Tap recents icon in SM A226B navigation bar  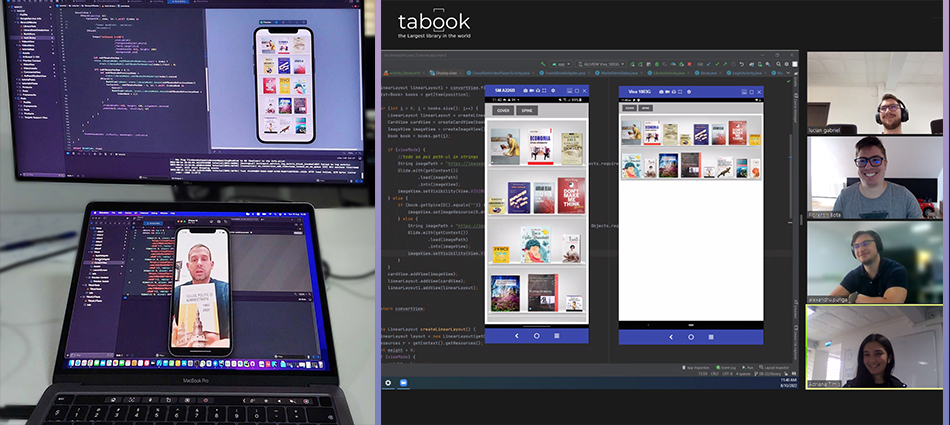(x=556, y=336)
